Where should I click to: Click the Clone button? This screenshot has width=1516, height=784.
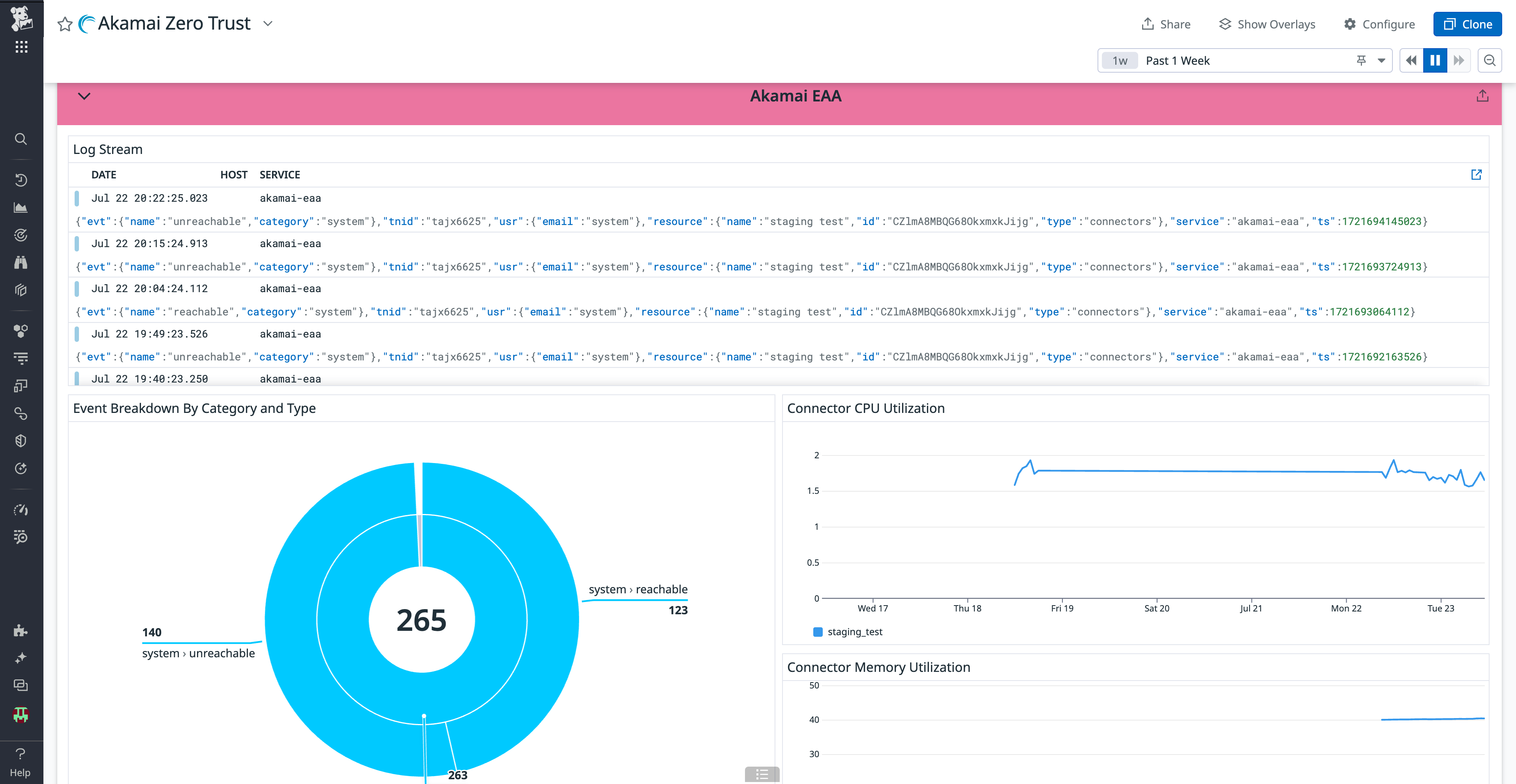pyautogui.click(x=1467, y=24)
